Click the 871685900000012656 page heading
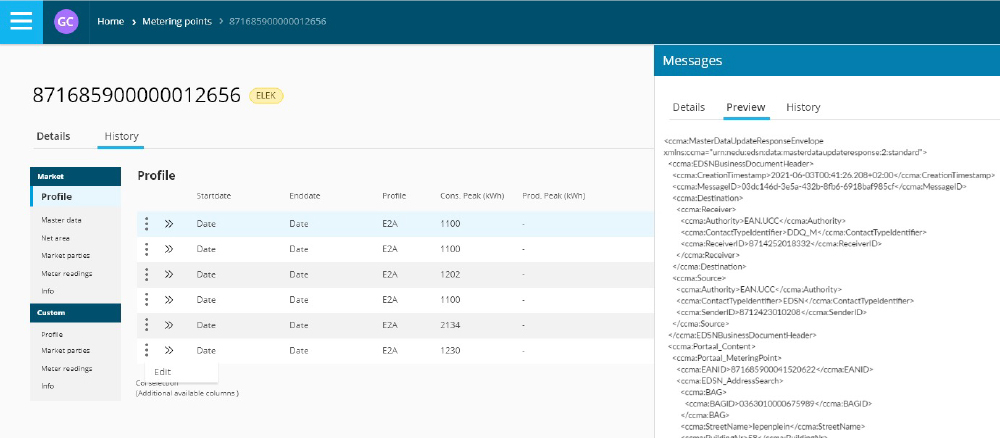This screenshot has width=1000, height=438. [x=136, y=95]
